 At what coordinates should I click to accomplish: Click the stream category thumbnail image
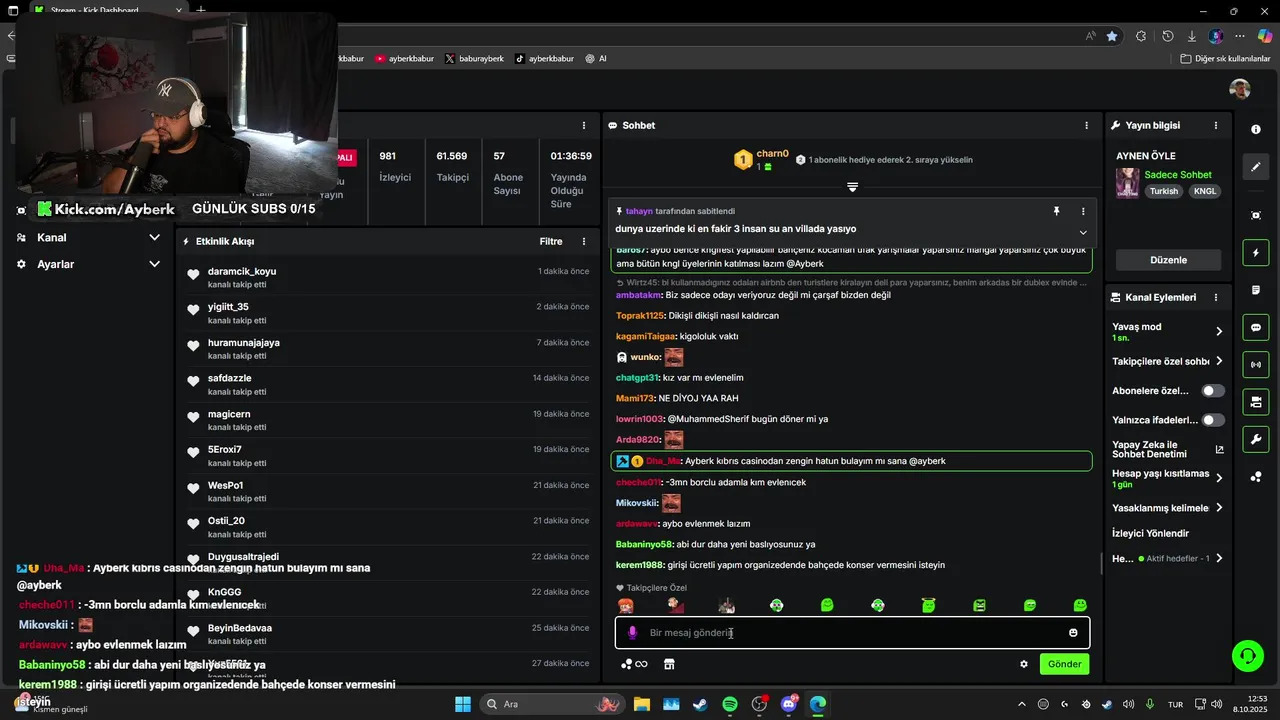click(x=1127, y=183)
